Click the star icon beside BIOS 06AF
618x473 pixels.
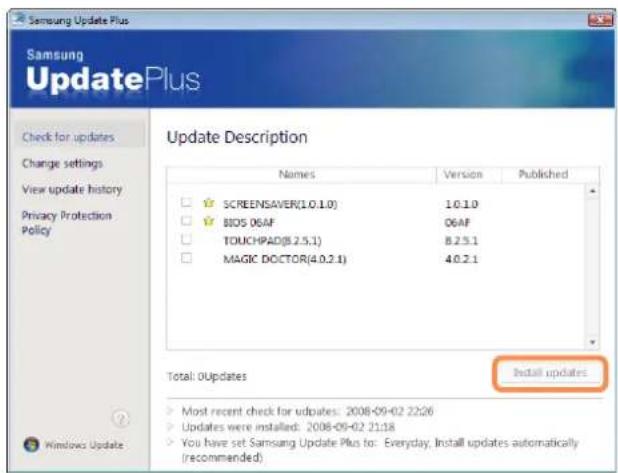point(208,222)
